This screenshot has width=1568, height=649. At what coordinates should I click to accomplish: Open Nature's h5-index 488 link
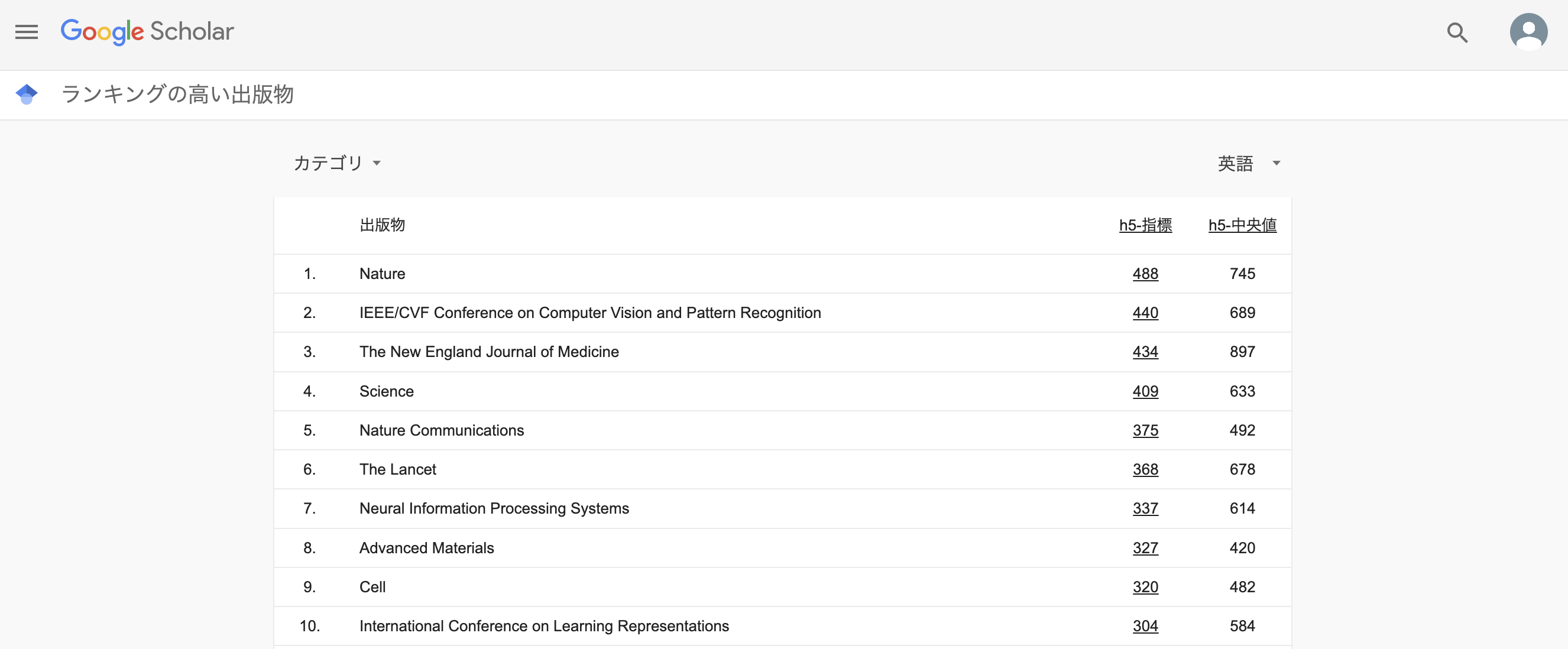tap(1145, 274)
